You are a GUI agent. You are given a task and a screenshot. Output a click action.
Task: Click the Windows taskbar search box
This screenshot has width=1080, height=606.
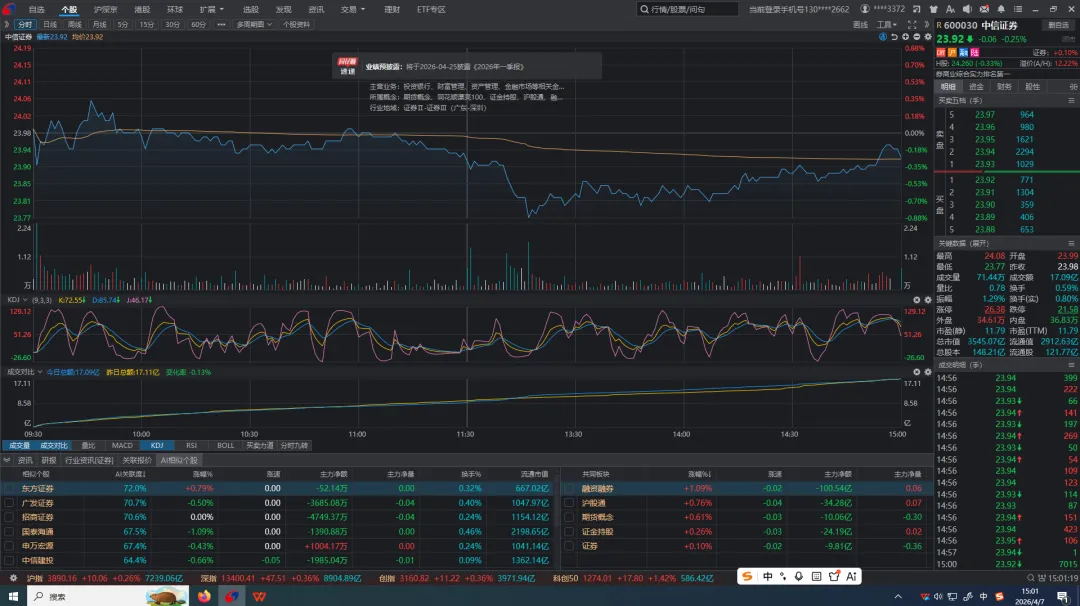tap(107, 596)
